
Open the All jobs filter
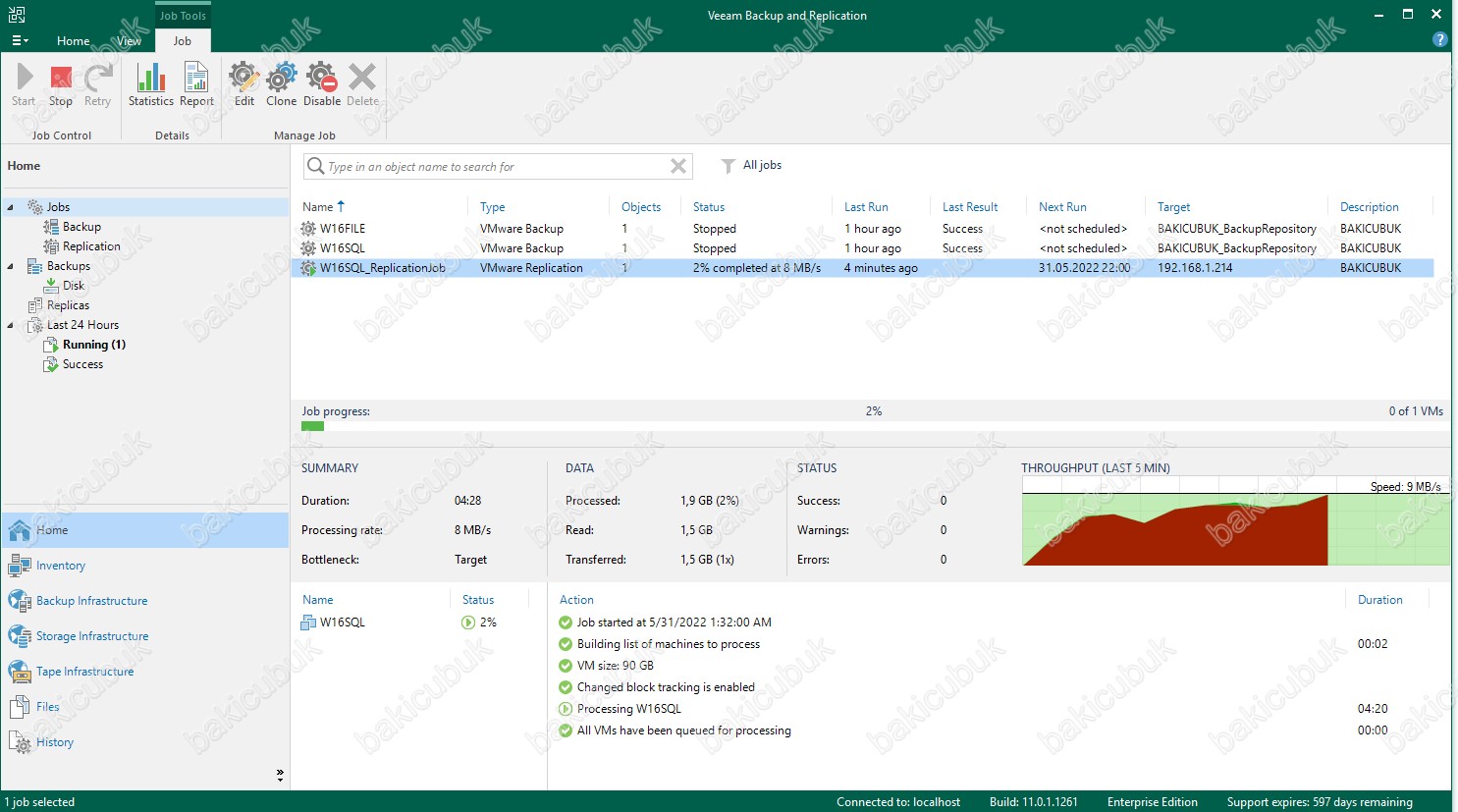751,165
